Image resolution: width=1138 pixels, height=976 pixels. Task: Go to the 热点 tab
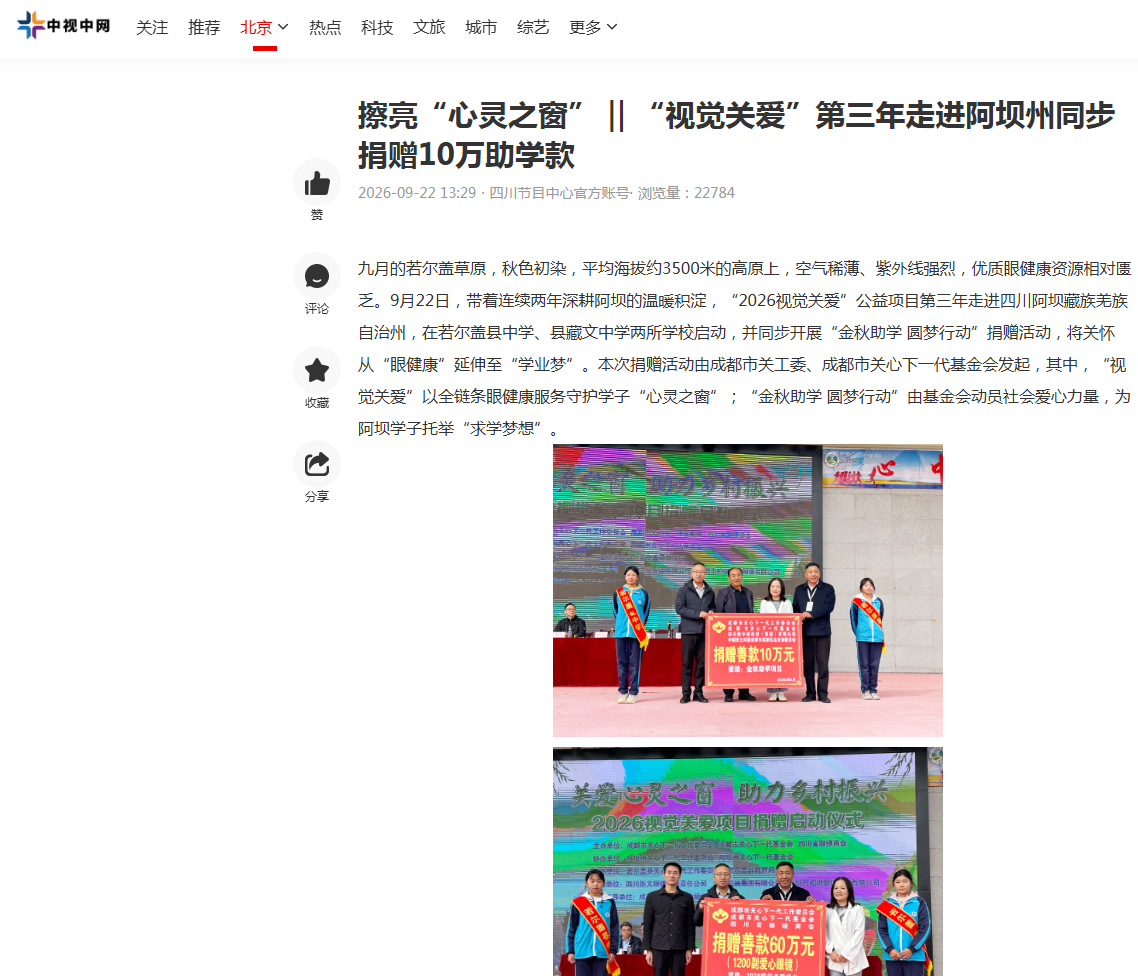click(324, 28)
